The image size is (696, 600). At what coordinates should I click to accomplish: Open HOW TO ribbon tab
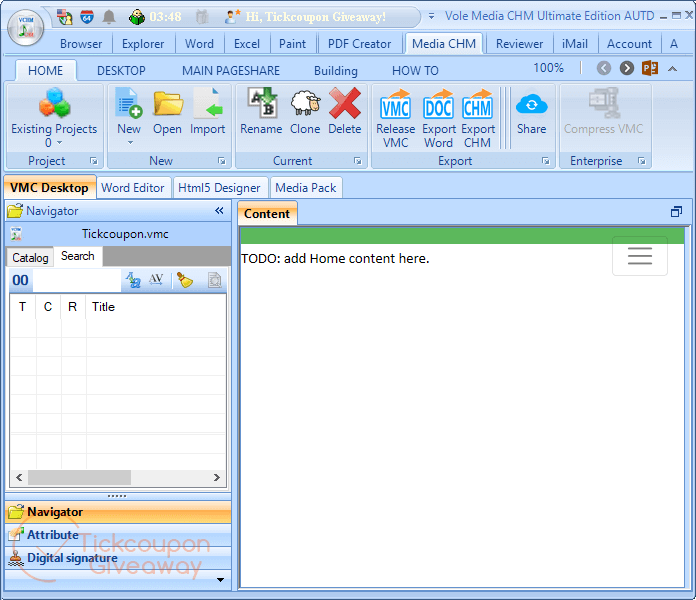415,71
